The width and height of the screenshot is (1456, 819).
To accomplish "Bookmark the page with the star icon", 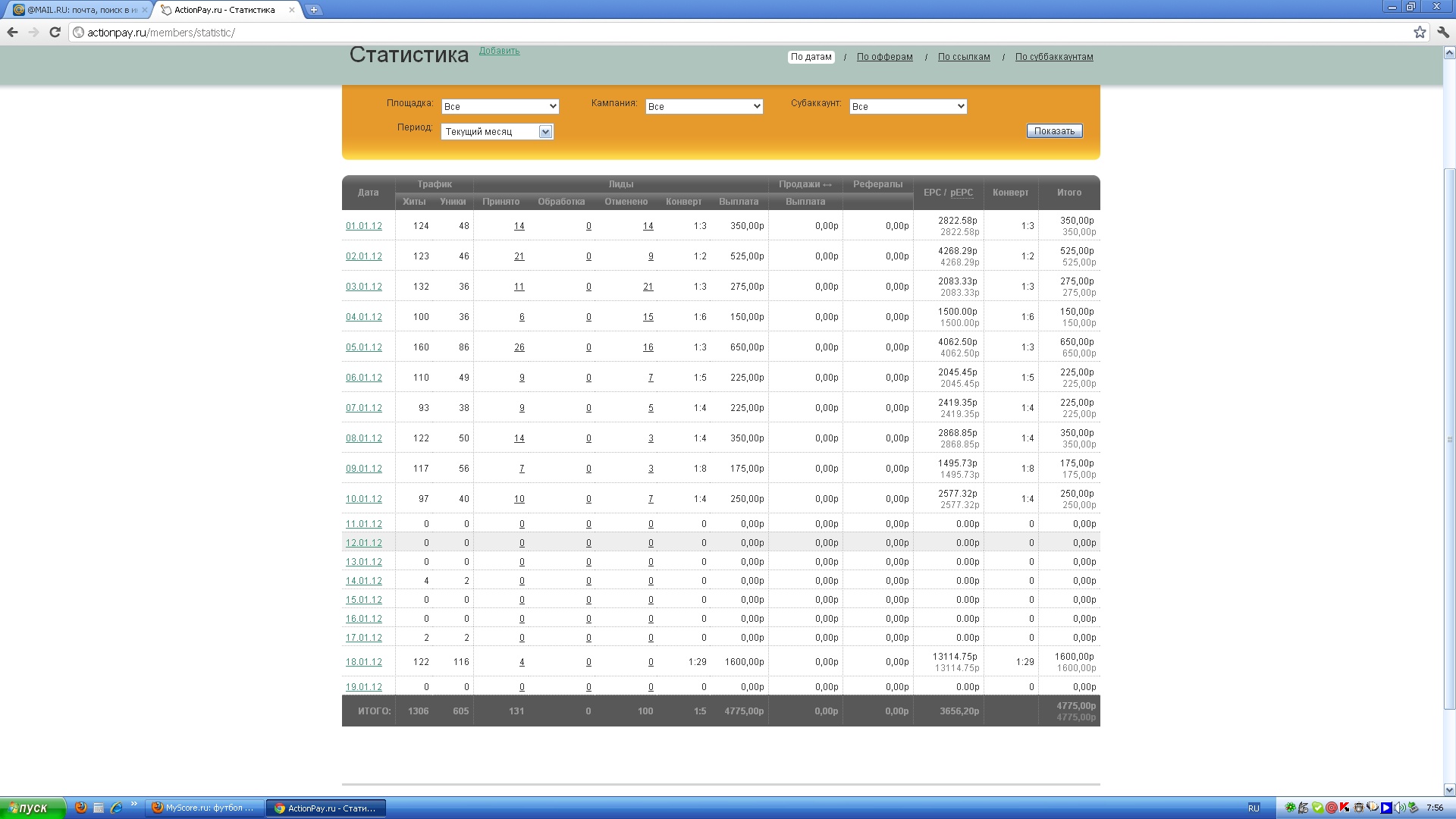I will click(1420, 32).
